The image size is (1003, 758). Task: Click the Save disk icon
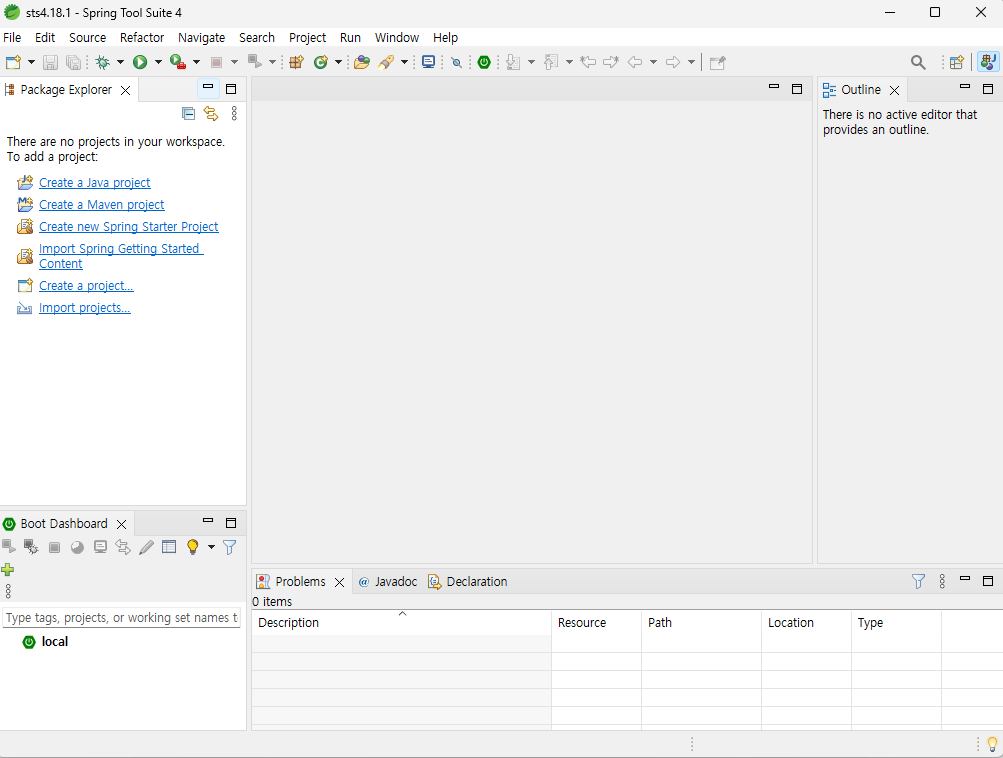pyautogui.click(x=50, y=62)
